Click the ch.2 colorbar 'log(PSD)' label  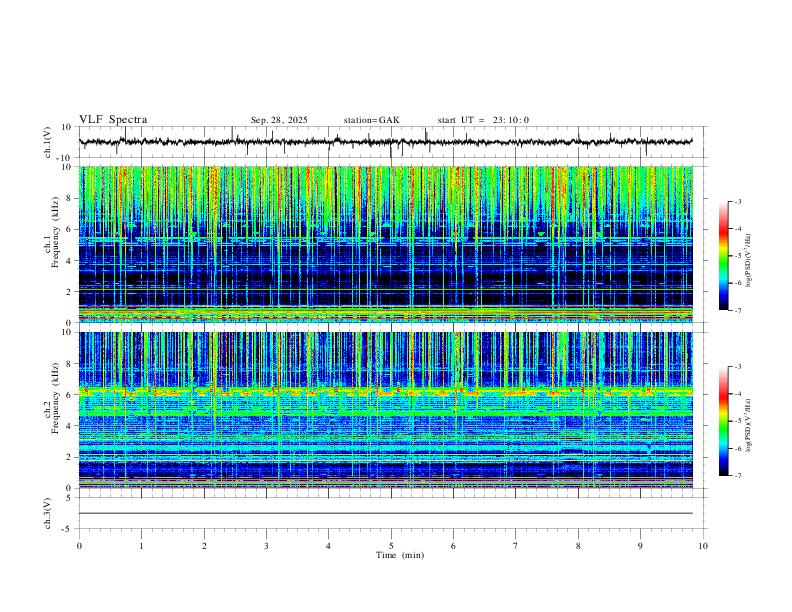coord(748,426)
